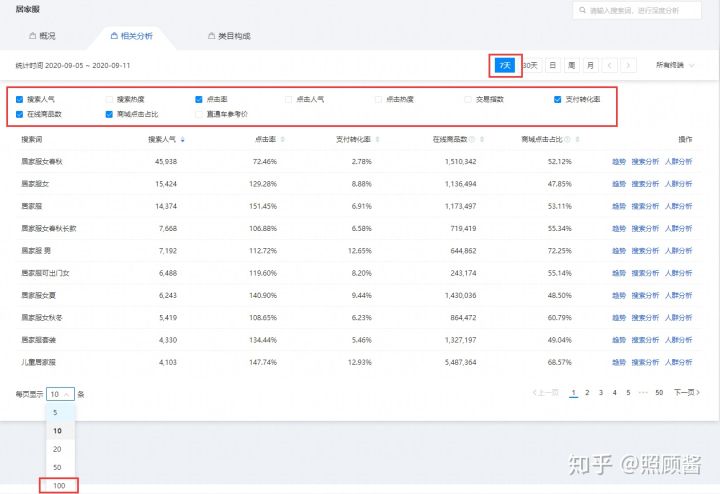
Task: Open 搜索分析 link for 居家服女秋冬
Action: [645, 318]
